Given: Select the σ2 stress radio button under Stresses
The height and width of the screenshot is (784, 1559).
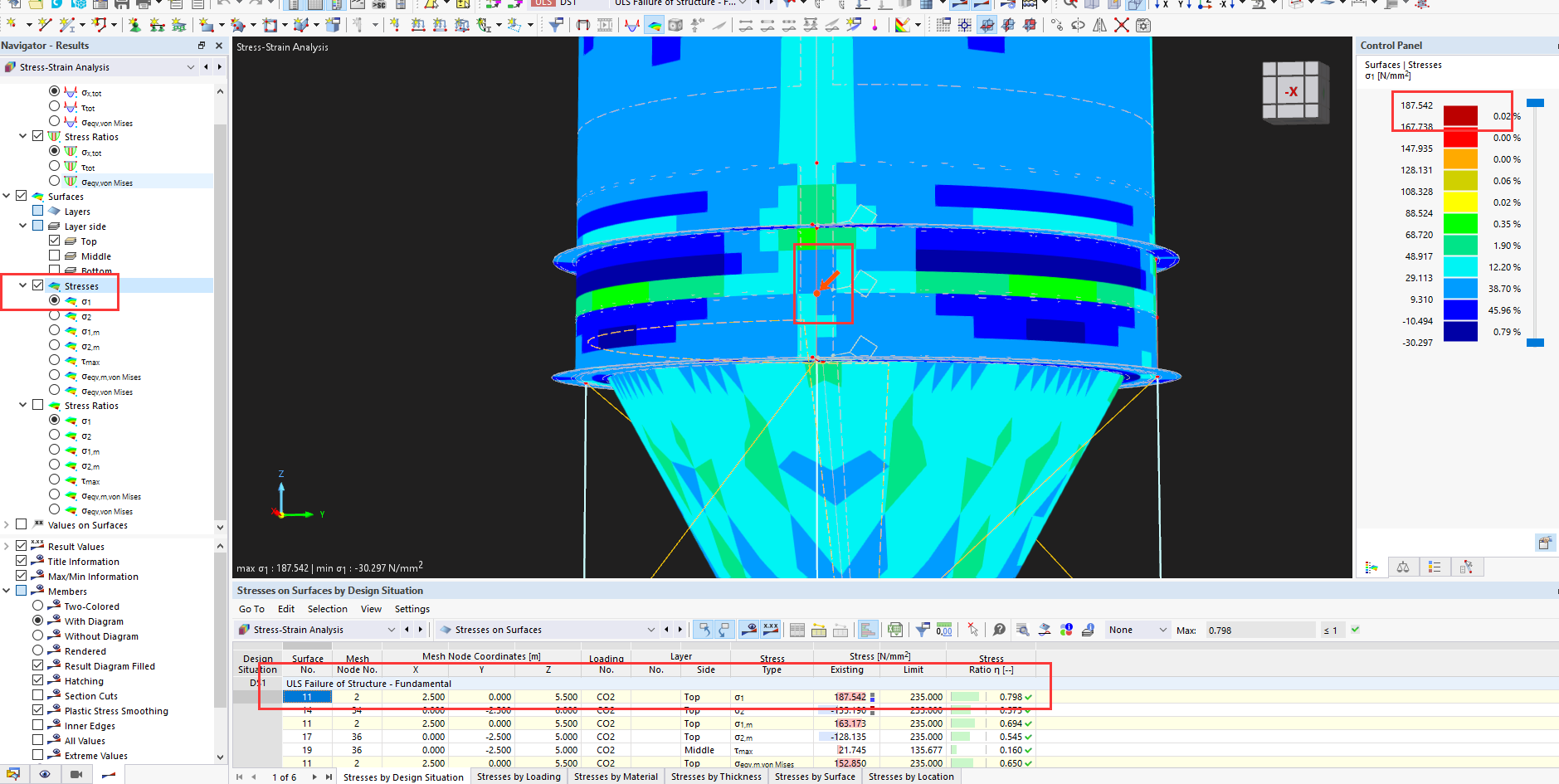Looking at the screenshot, I should (55, 315).
